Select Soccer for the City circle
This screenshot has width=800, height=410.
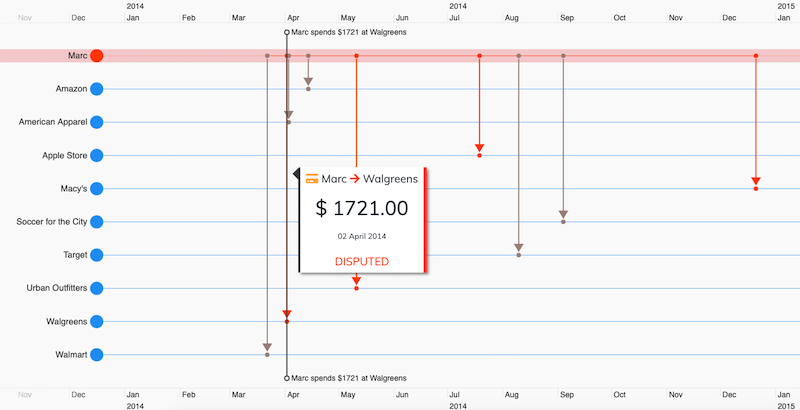tap(96, 222)
